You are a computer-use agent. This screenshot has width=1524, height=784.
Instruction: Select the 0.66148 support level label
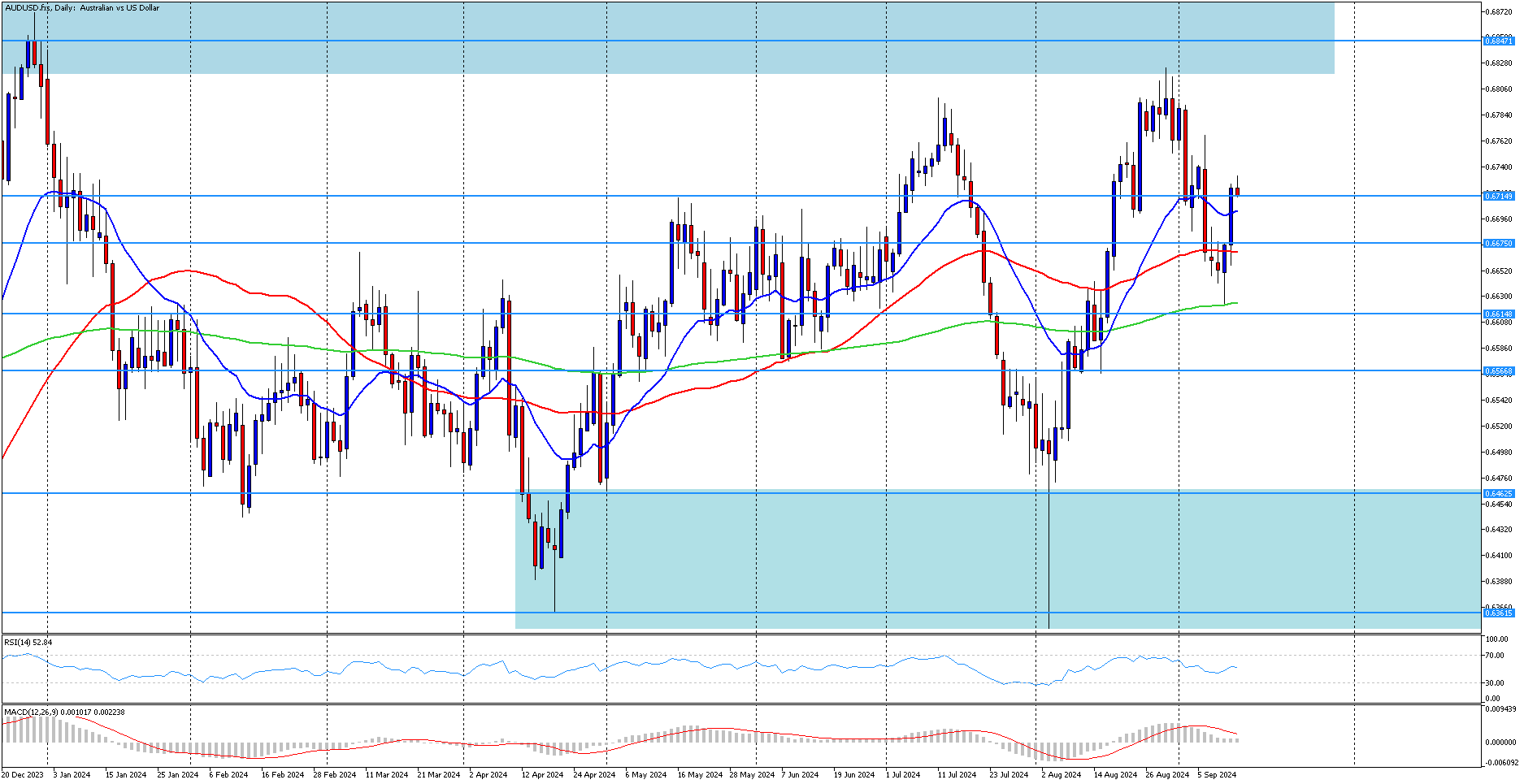pos(1499,314)
